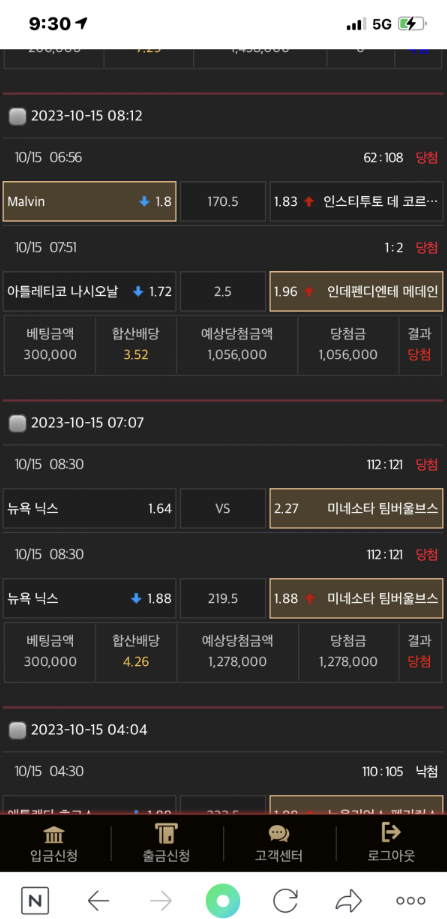The width and height of the screenshot is (447, 919).
Task: Tap the Naver N home icon
Action: point(35,900)
